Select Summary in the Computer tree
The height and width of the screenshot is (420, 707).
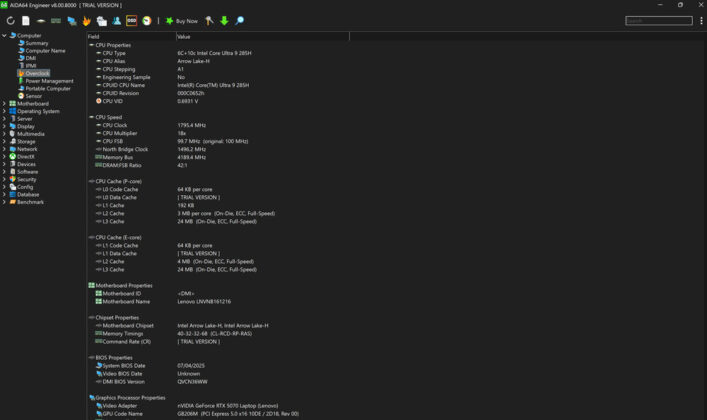33,43
